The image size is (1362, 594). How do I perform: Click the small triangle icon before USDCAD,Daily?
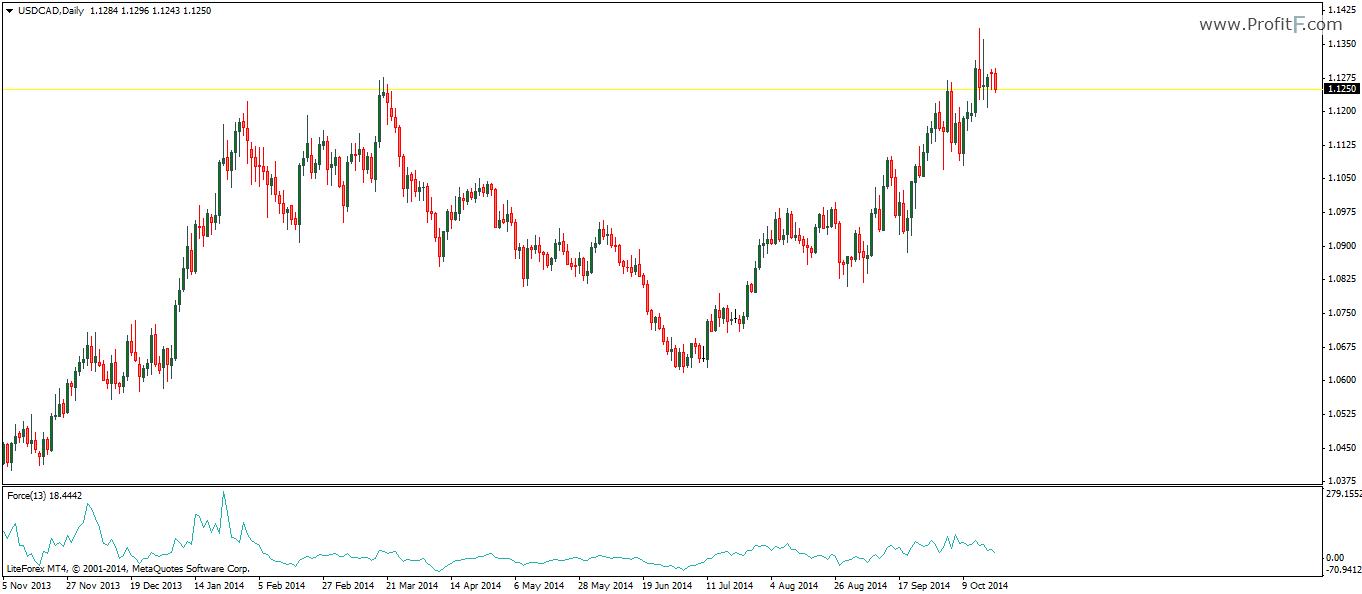(9, 10)
